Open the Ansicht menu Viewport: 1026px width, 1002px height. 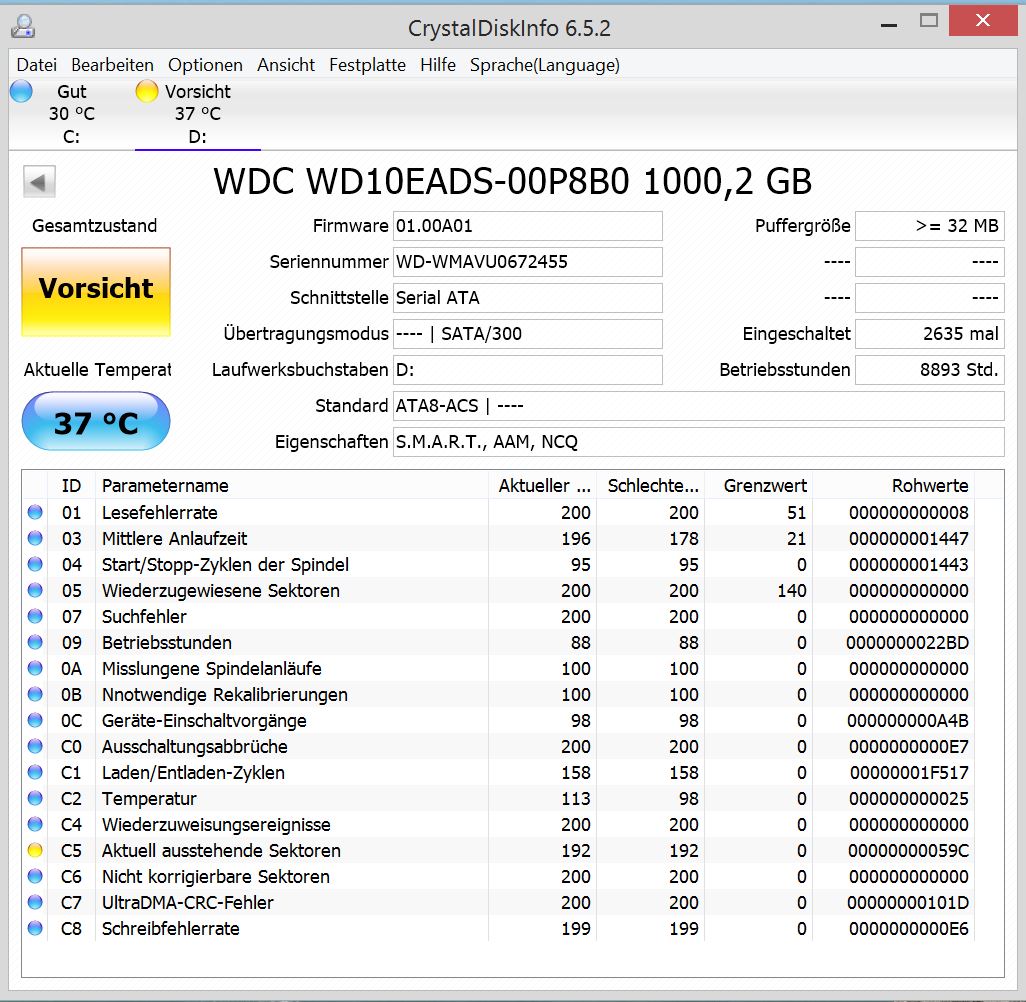(x=286, y=65)
